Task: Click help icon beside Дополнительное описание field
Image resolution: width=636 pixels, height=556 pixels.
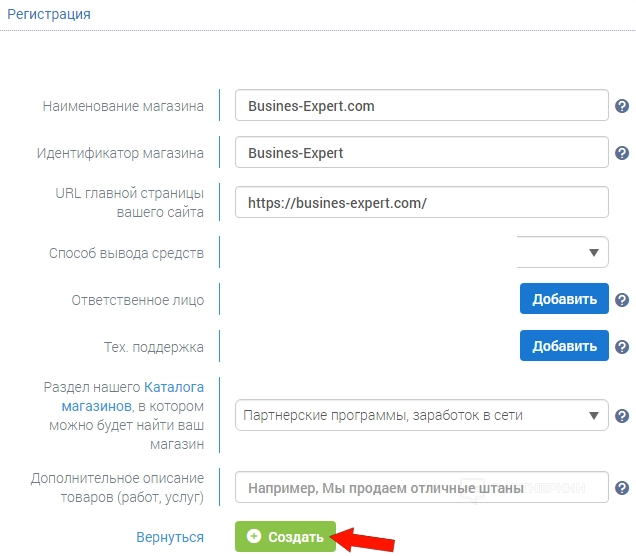Action: click(x=621, y=488)
